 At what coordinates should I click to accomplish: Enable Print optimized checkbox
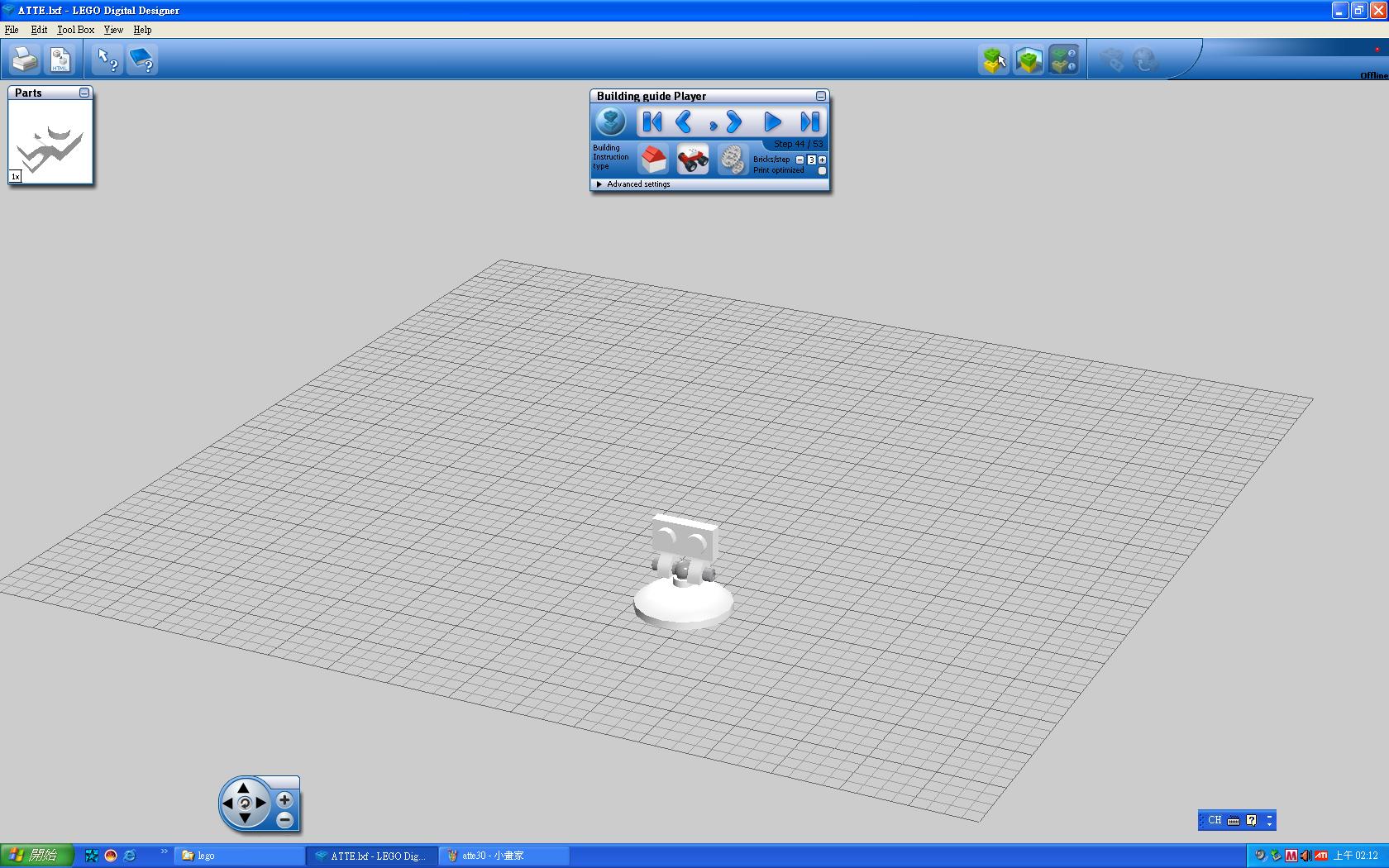[822, 171]
